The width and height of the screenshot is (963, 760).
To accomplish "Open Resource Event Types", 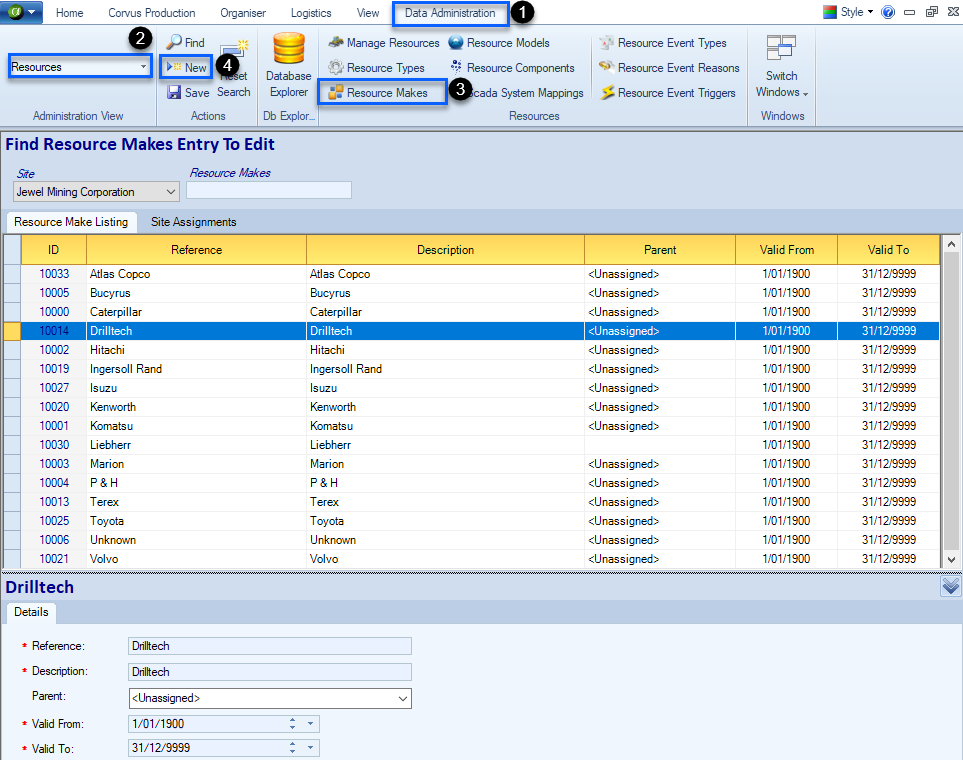I will point(663,42).
